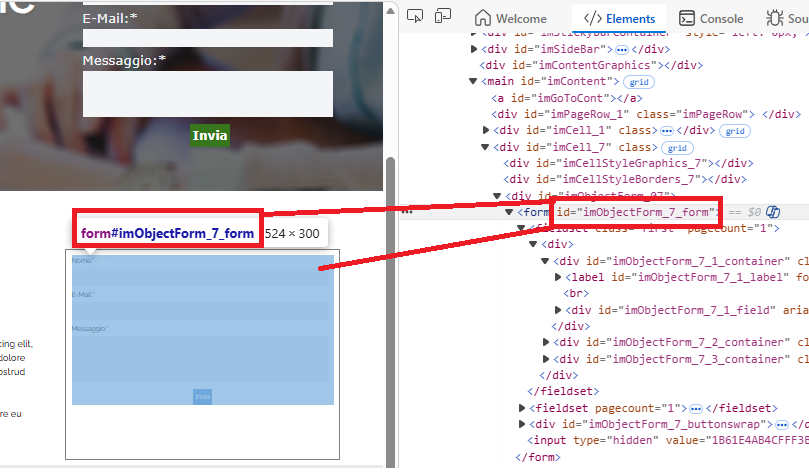
Task: Click into the Messaggio text area
Action: (x=207, y=94)
